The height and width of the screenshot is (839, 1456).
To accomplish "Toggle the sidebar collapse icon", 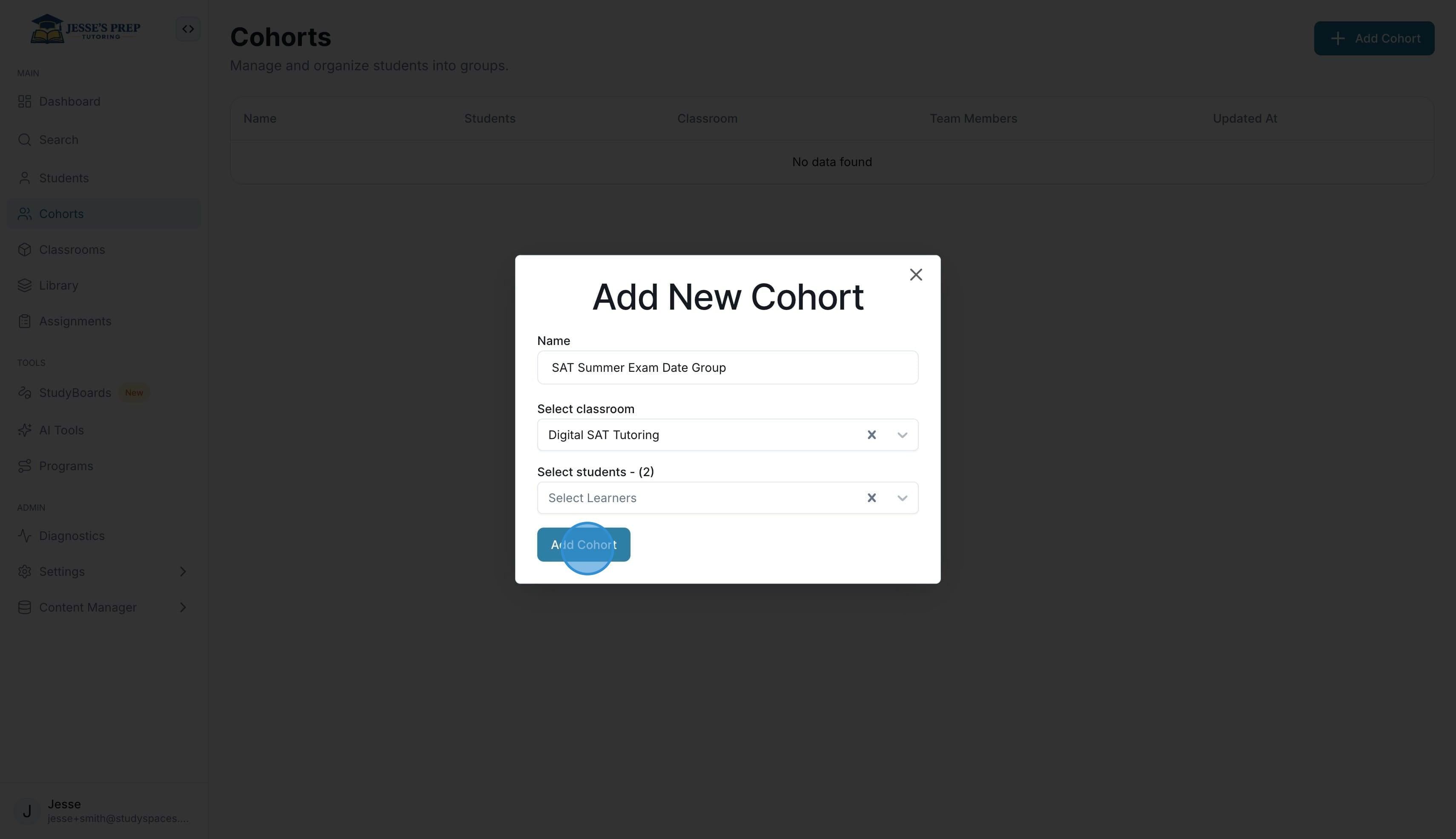I will [x=188, y=29].
